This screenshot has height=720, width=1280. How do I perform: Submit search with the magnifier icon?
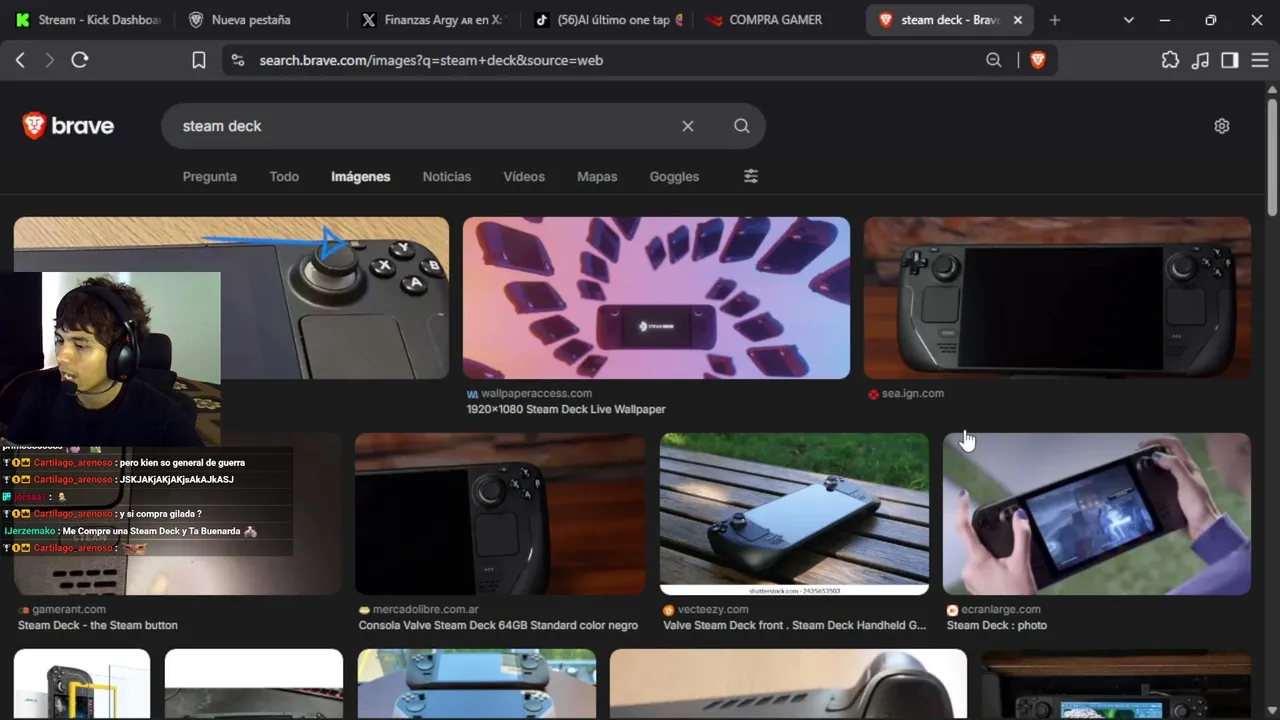pos(741,126)
